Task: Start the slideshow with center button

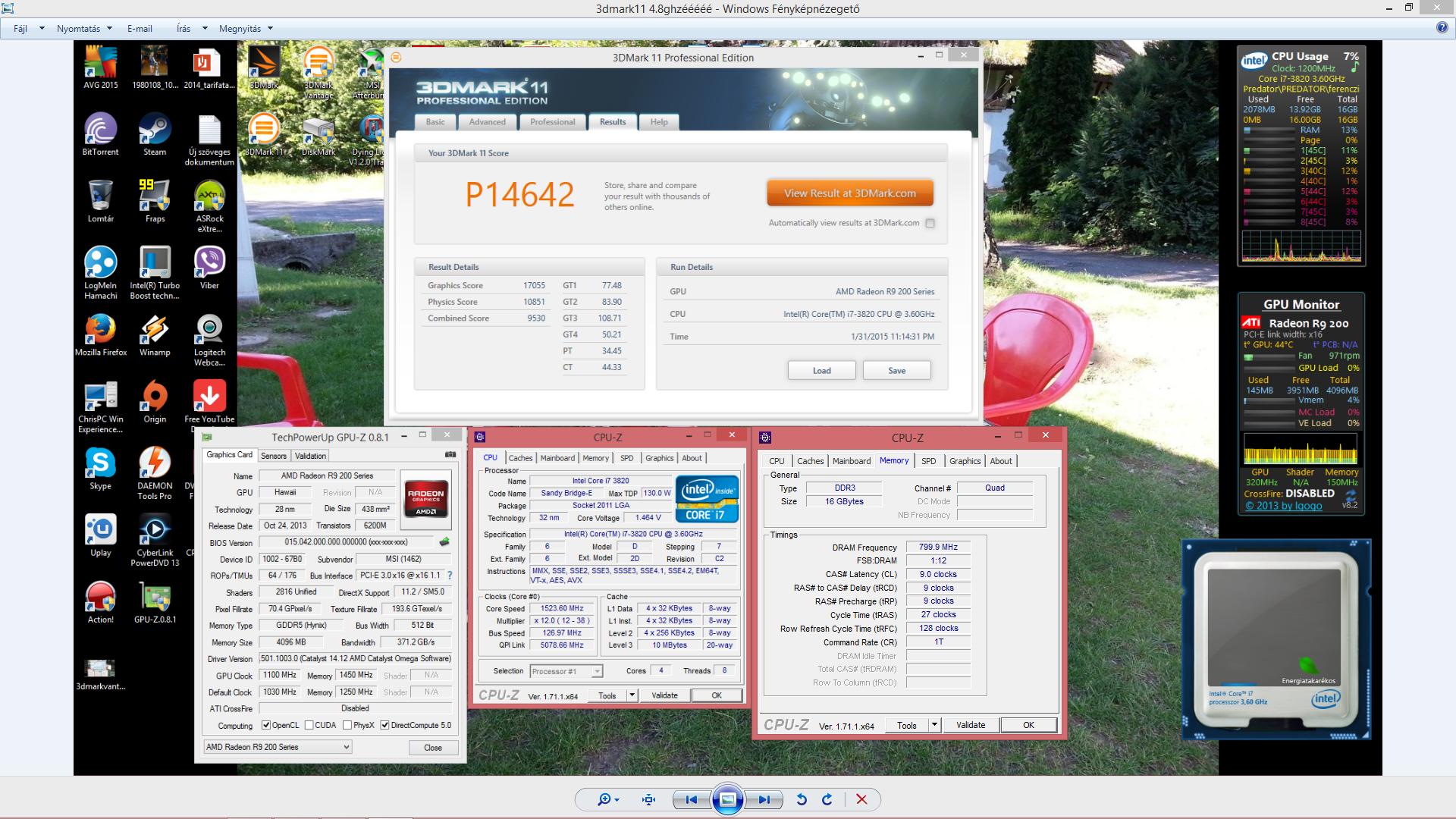Action: click(727, 799)
